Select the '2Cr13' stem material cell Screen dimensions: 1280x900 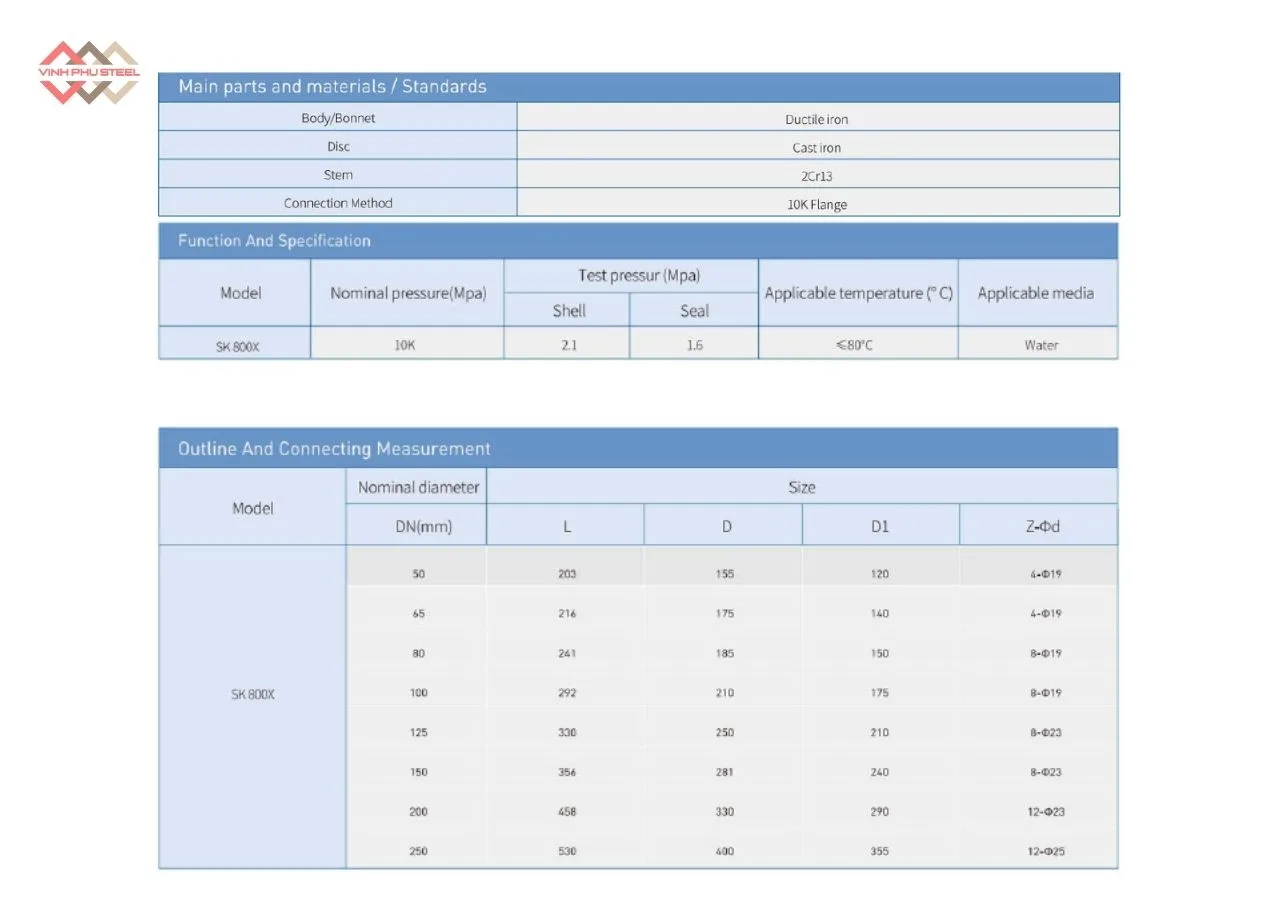click(816, 176)
